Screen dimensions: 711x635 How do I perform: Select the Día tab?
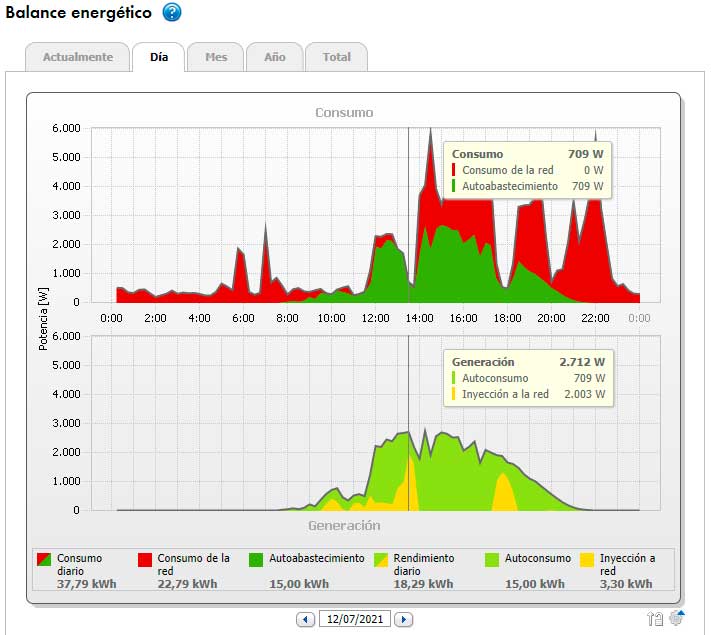159,57
